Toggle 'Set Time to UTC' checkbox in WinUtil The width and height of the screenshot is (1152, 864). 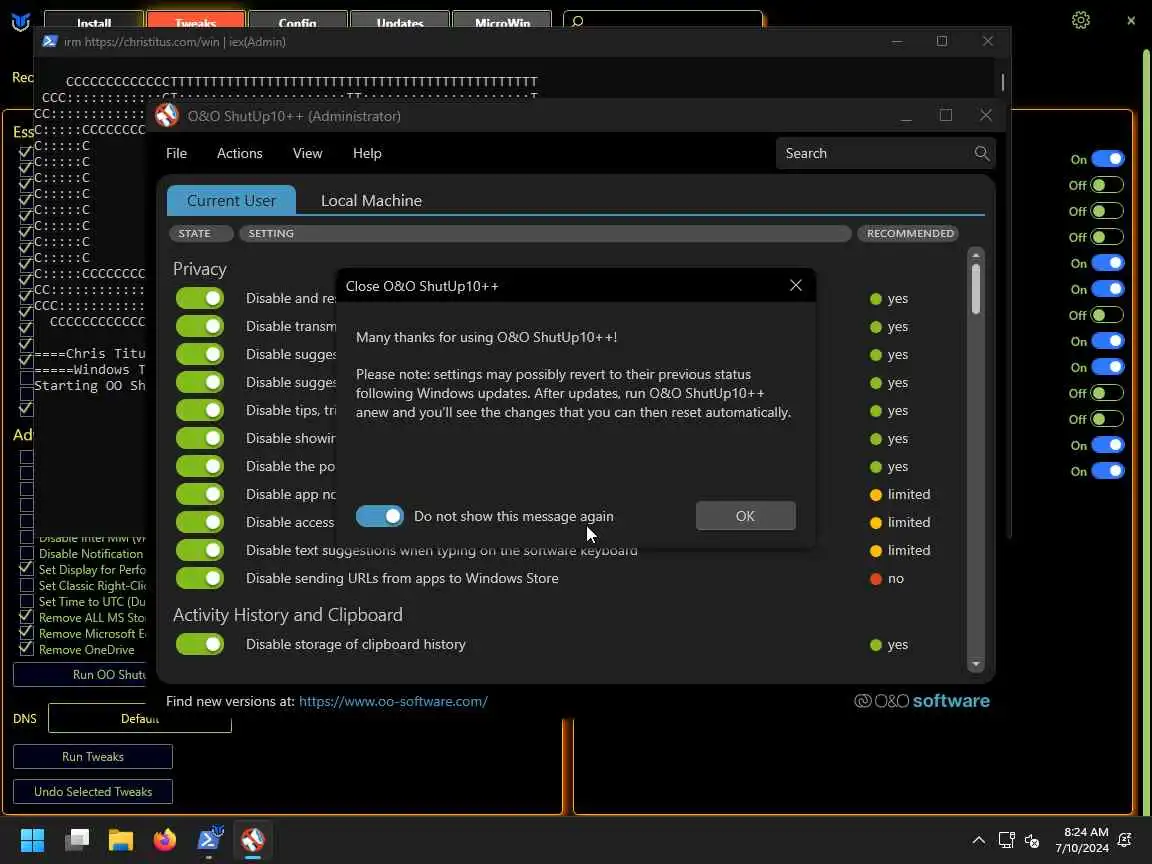pyautogui.click(x=26, y=602)
